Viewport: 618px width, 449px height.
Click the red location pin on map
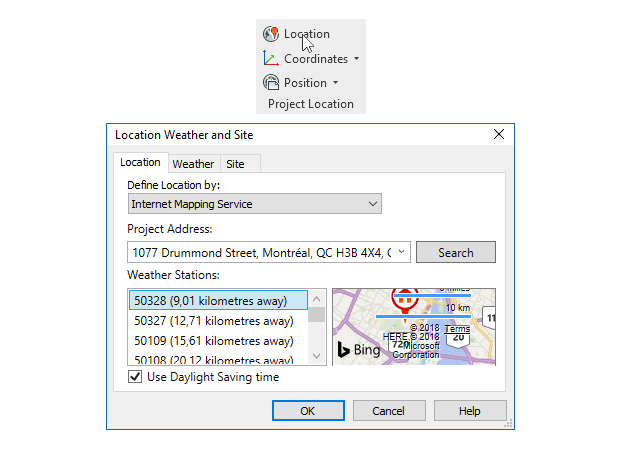click(x=405, y=305)
